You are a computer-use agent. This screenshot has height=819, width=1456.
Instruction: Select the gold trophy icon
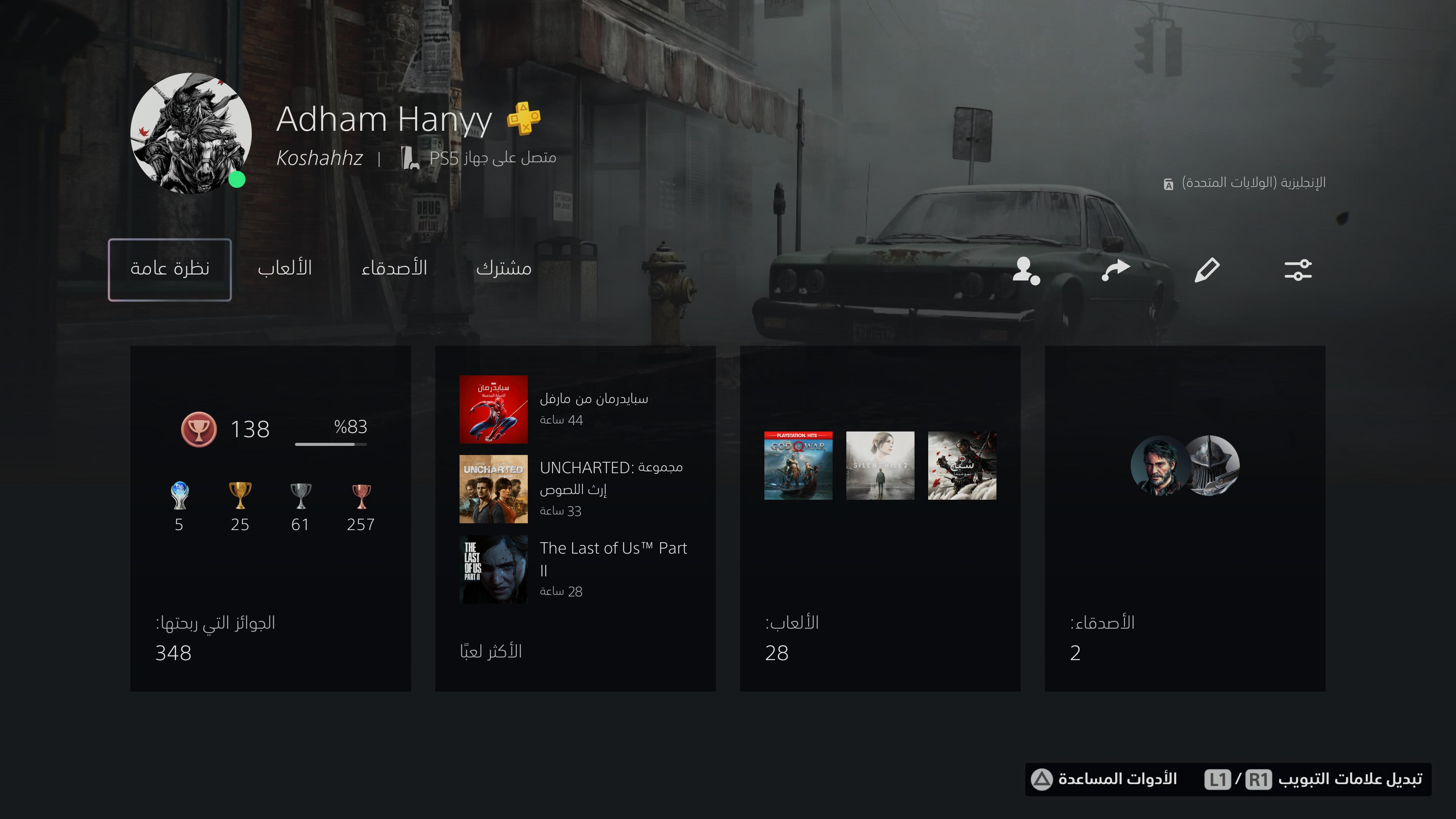click(240, 495)
